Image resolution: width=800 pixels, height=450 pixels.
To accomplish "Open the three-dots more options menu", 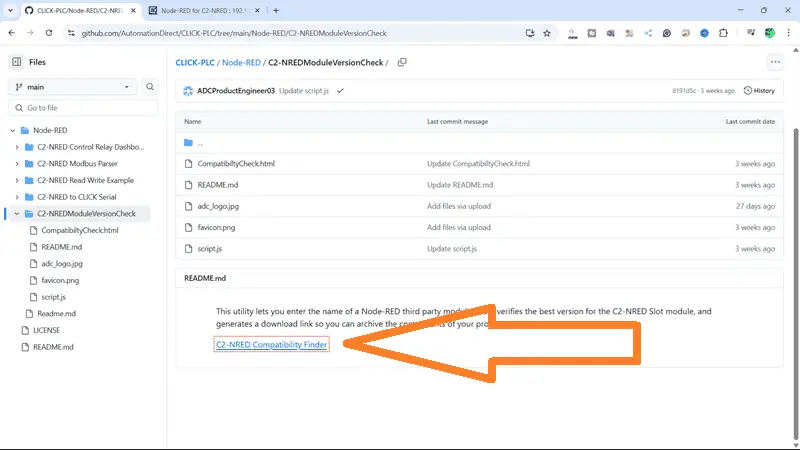I will pos(775,62).
